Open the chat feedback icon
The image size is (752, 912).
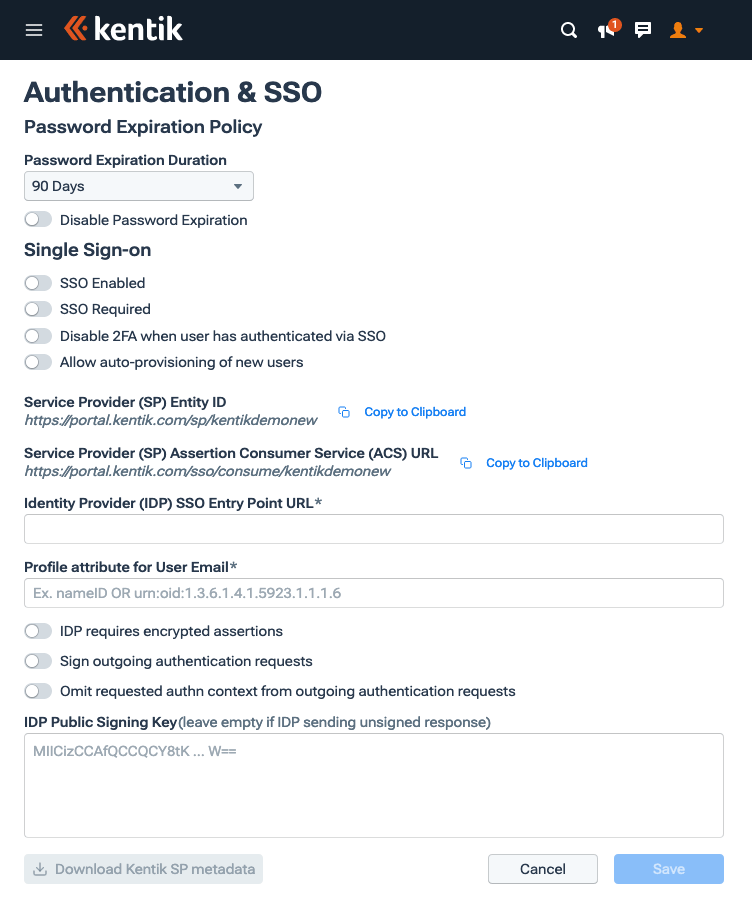pos(642,30)
